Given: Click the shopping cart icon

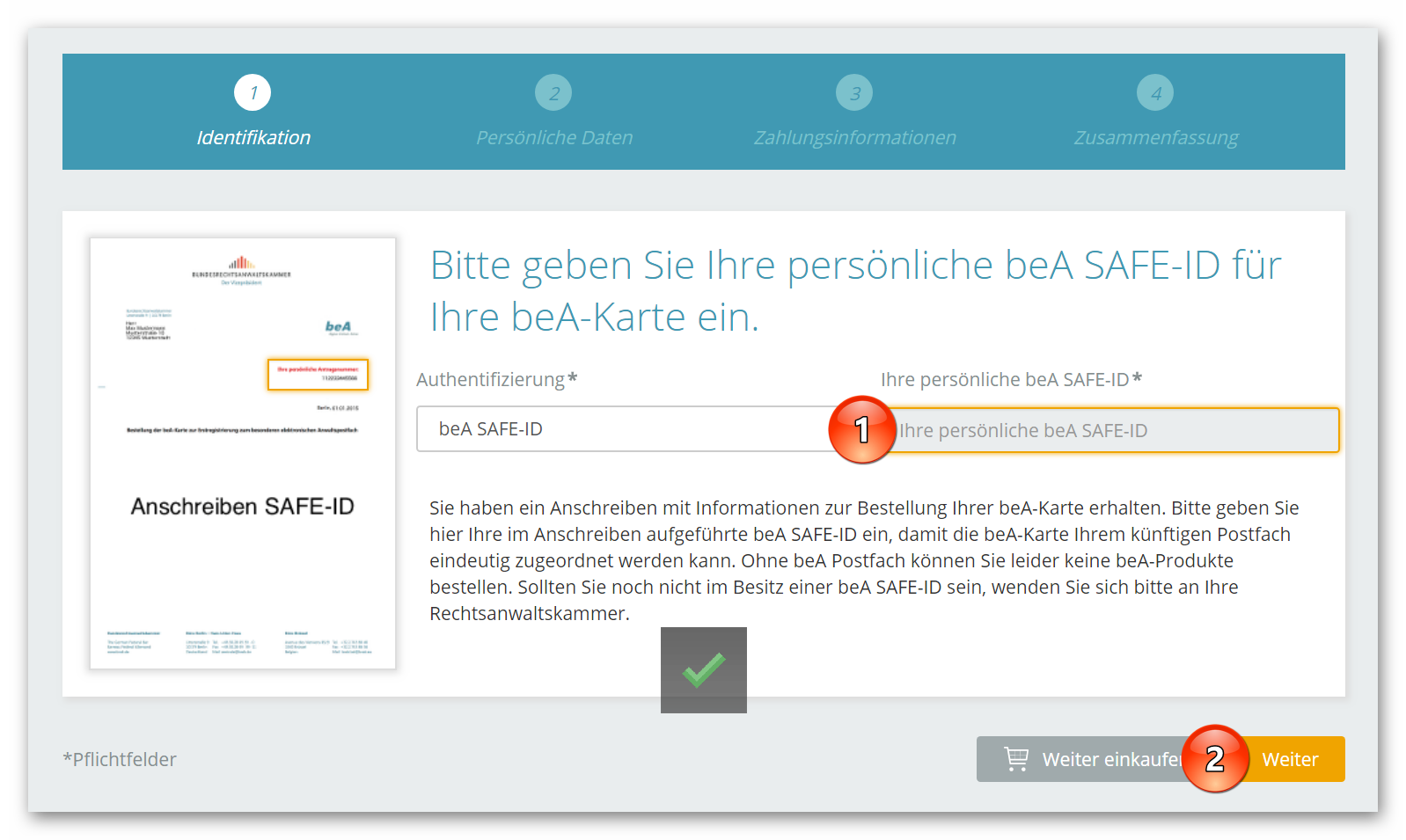Looking at the screenshot, I should 1016,758.
